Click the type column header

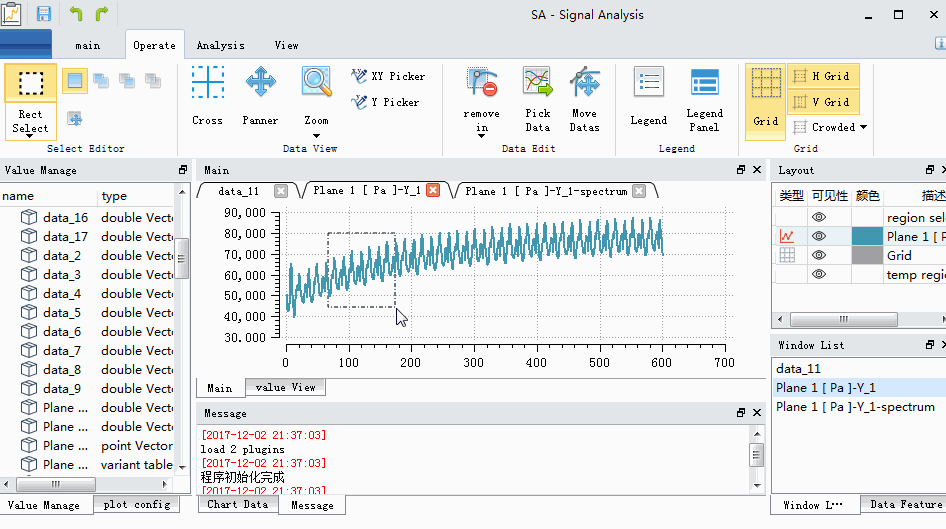tap(136, 196)
